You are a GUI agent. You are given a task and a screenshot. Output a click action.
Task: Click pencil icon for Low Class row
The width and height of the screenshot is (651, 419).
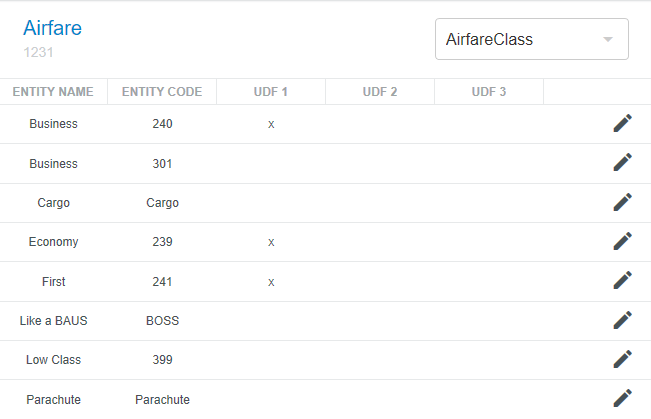click(x=622, y=359)
